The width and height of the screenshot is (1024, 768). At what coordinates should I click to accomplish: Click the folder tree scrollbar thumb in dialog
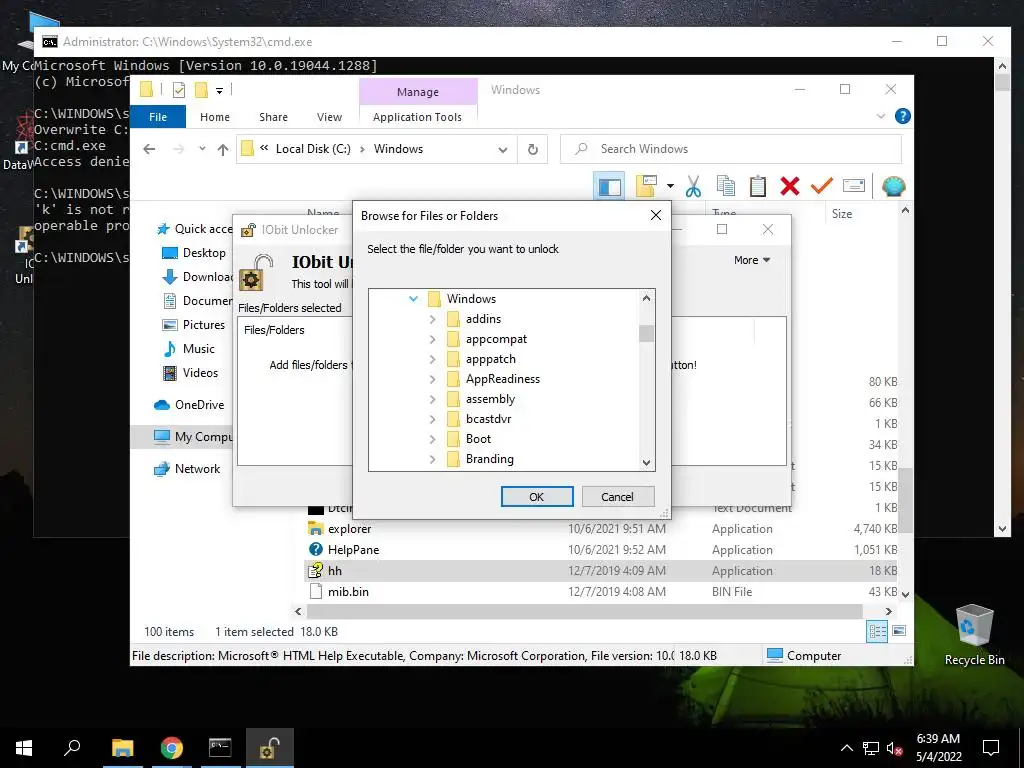(x=646, y=333)
